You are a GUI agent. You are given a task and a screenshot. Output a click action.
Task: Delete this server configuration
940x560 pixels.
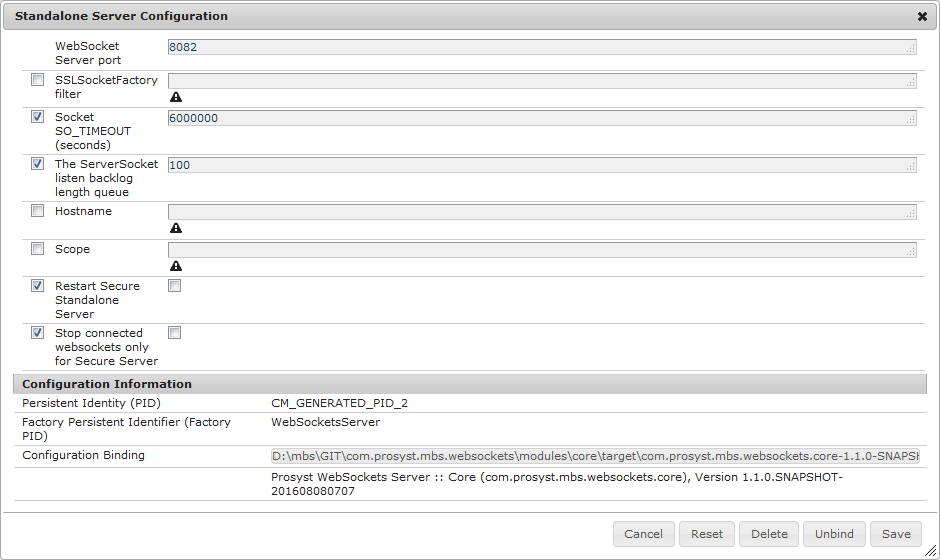tap(769, 534)
